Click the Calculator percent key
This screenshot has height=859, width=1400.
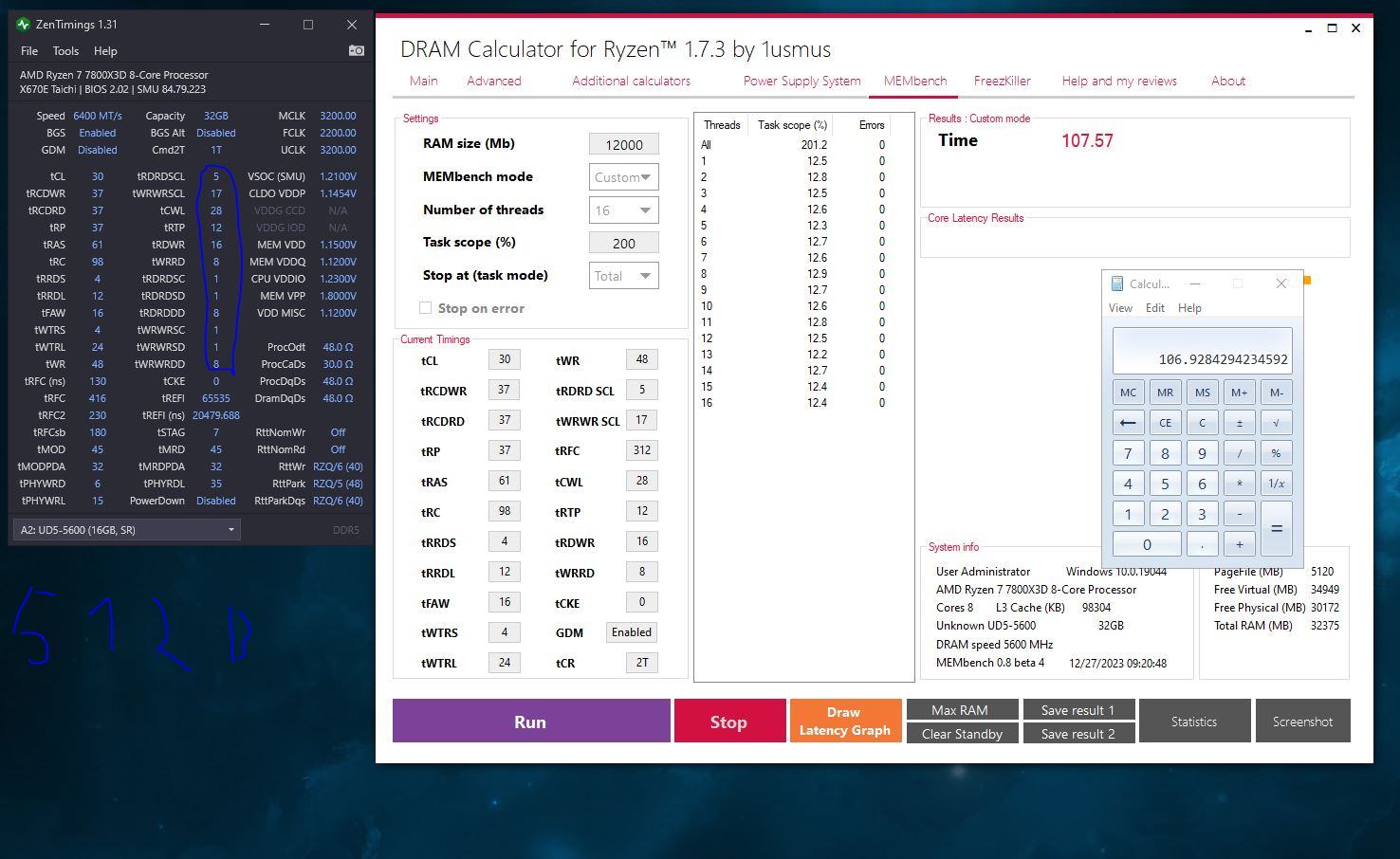coord(1276,453)
